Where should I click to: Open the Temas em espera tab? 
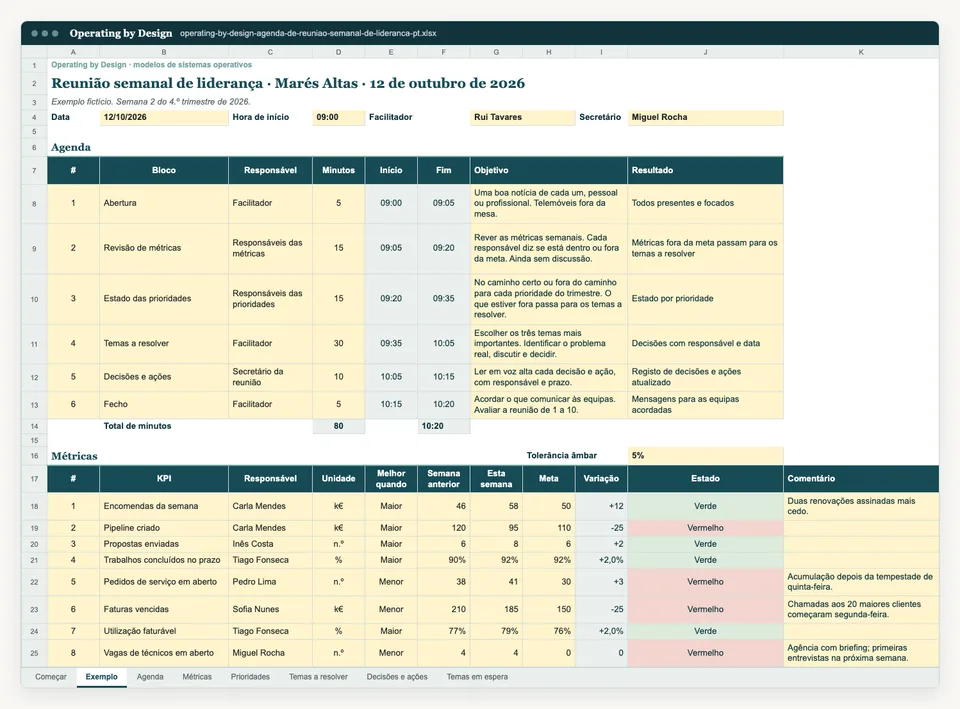(x=477, y=677)
